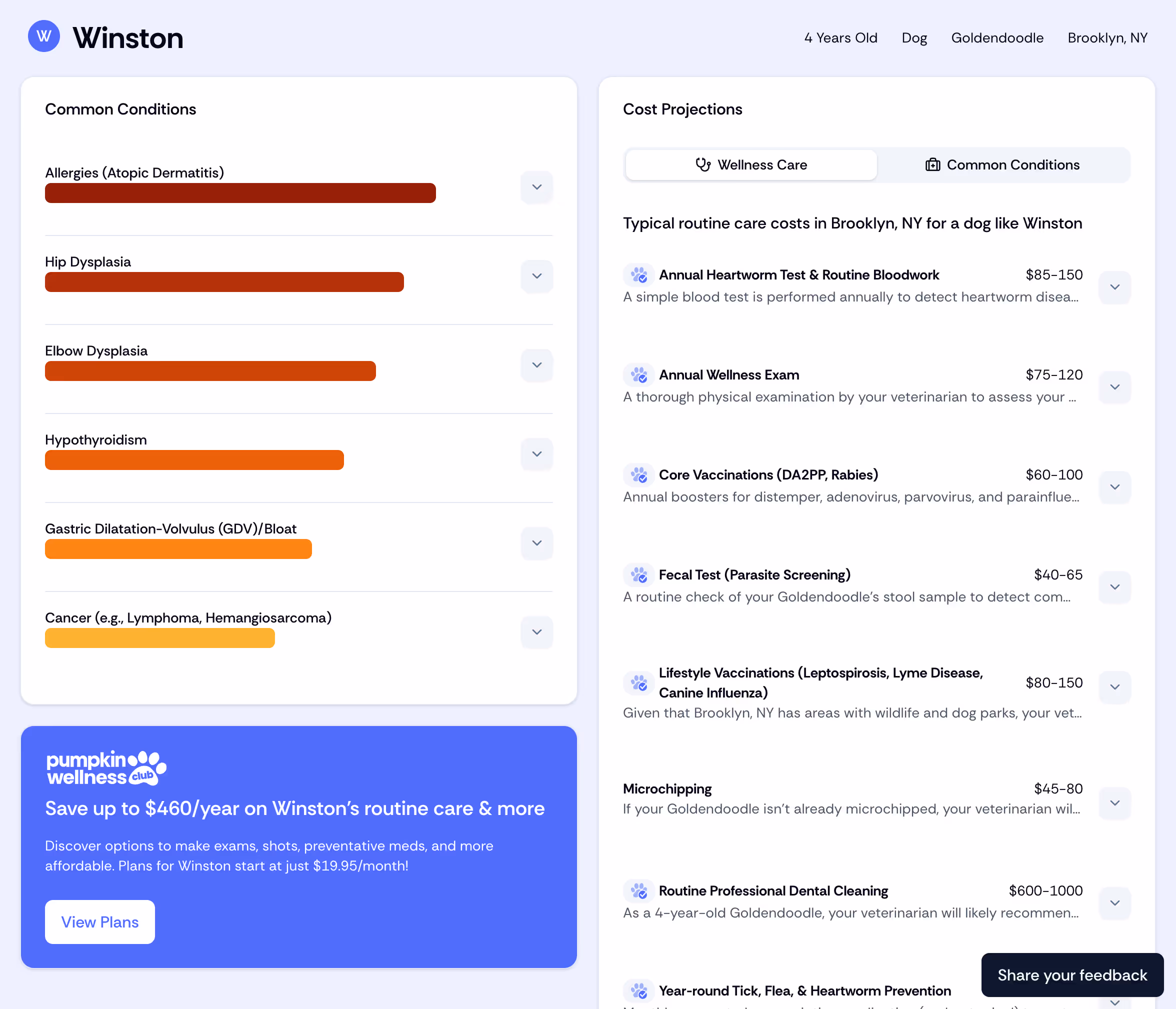Select the Wellness Care tab
Image resolution: width=1176 pixels, height=1009 pixels.
(750, 164)
